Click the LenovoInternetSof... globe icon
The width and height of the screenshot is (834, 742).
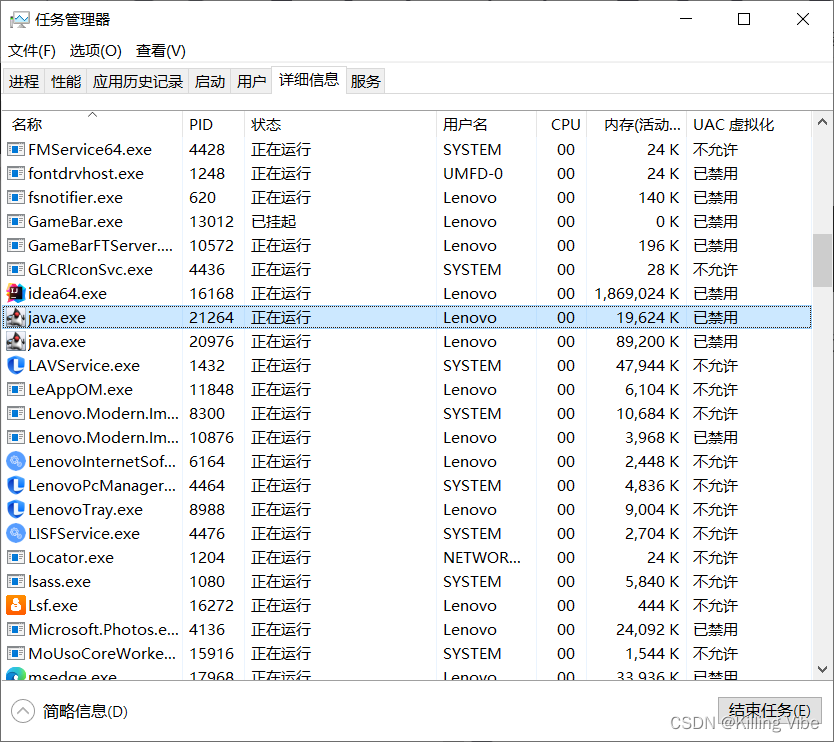coord(15,461)
